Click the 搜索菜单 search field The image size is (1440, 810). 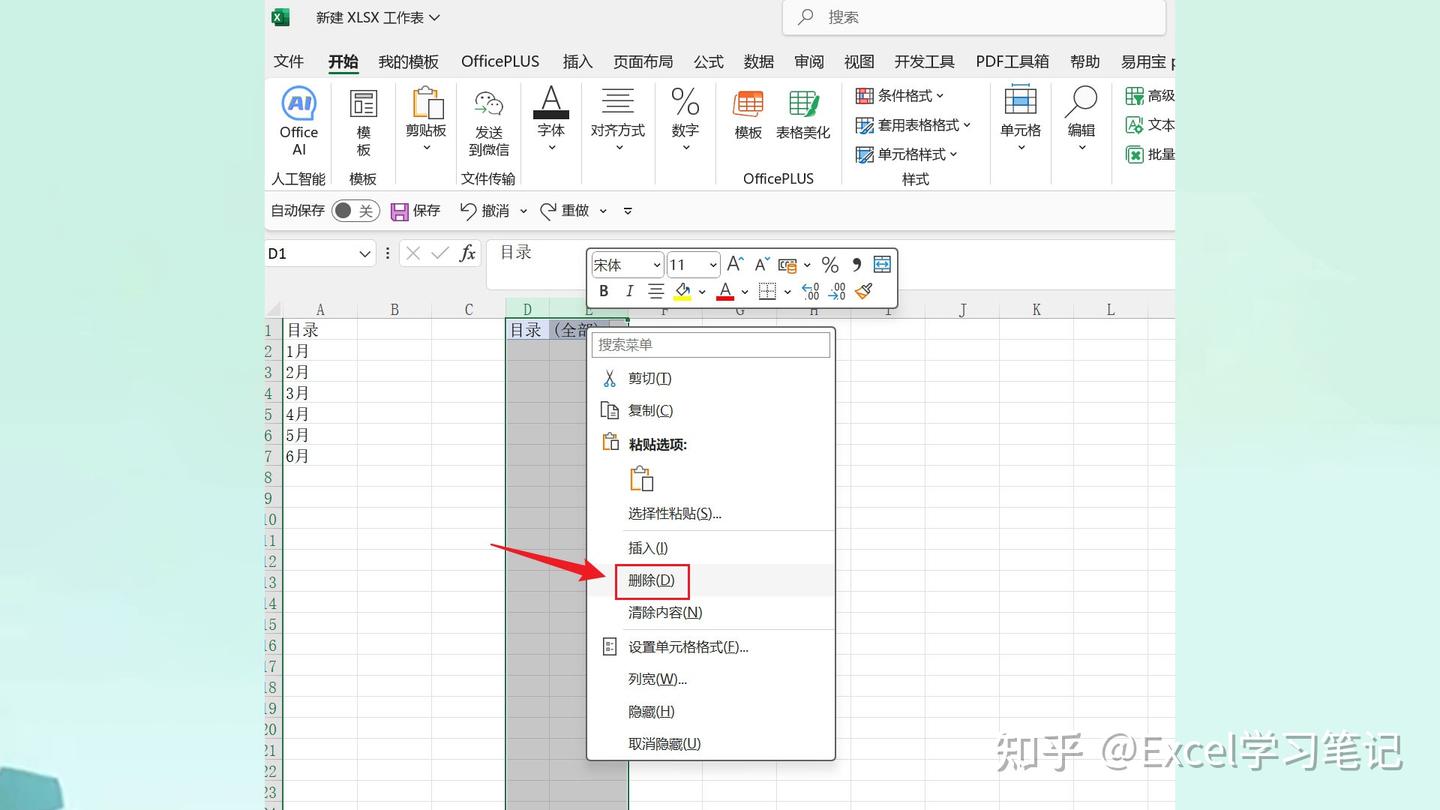710,344
